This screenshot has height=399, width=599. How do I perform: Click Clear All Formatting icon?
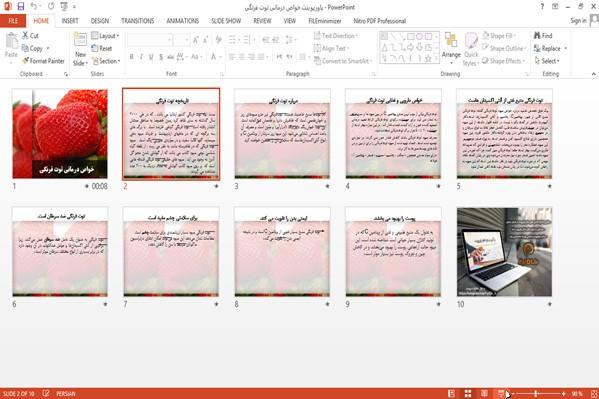219,40
